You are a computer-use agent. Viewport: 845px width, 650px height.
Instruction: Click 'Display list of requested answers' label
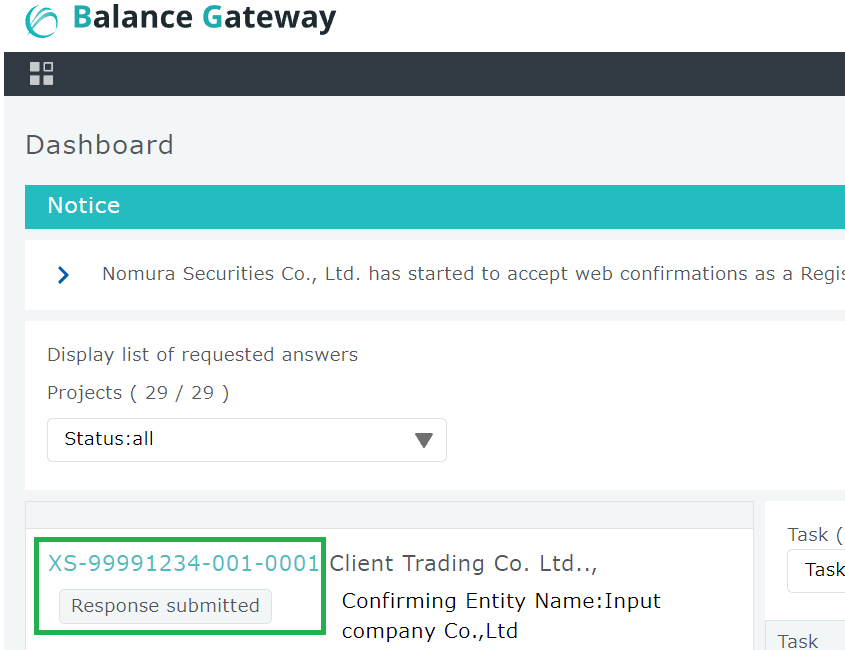tap(202, 355)
